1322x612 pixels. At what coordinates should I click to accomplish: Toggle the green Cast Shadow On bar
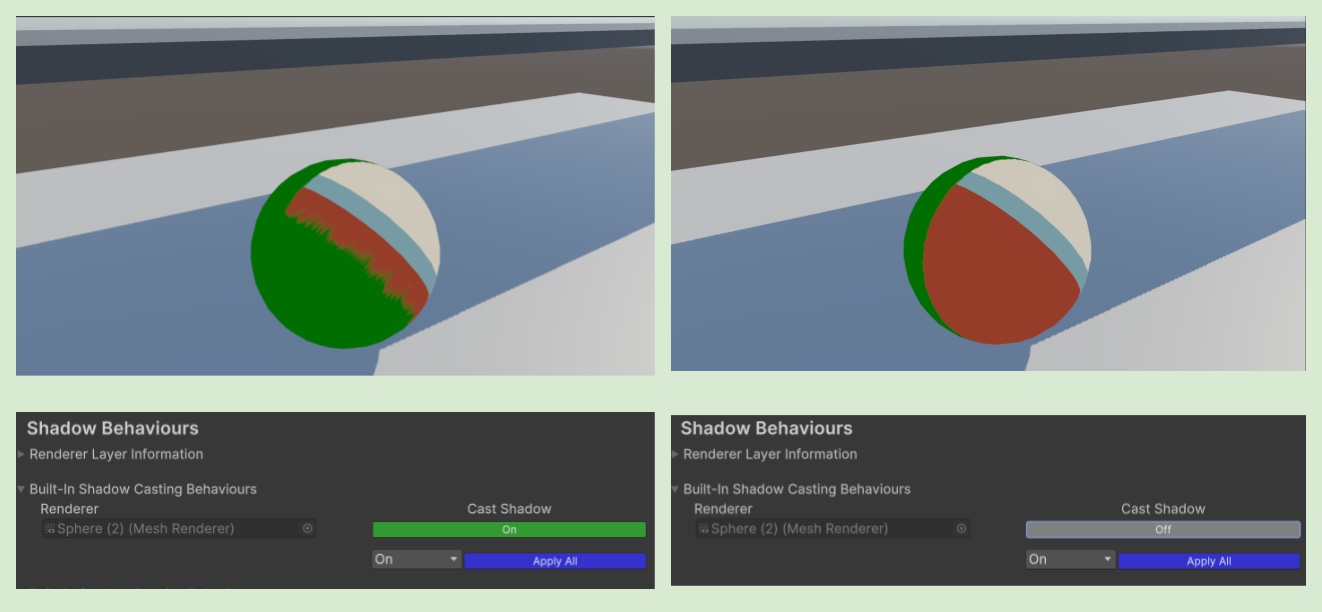click(x=509, y=530)
